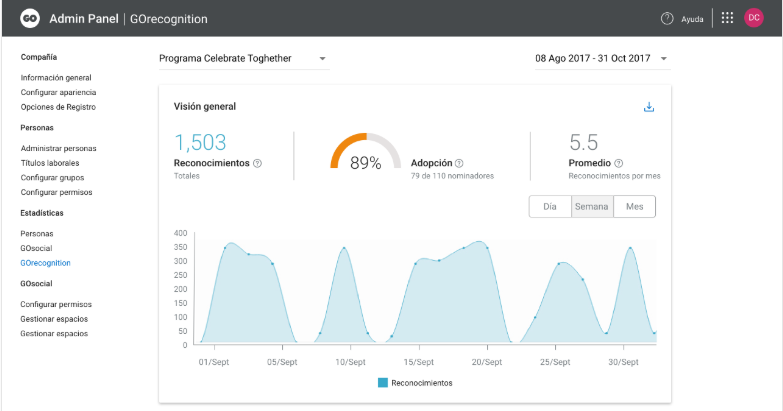Image resolution: width=783 pixels, height=411 pixels.
Task: Open the apps grid launcher
Action: tap(727, 18)
